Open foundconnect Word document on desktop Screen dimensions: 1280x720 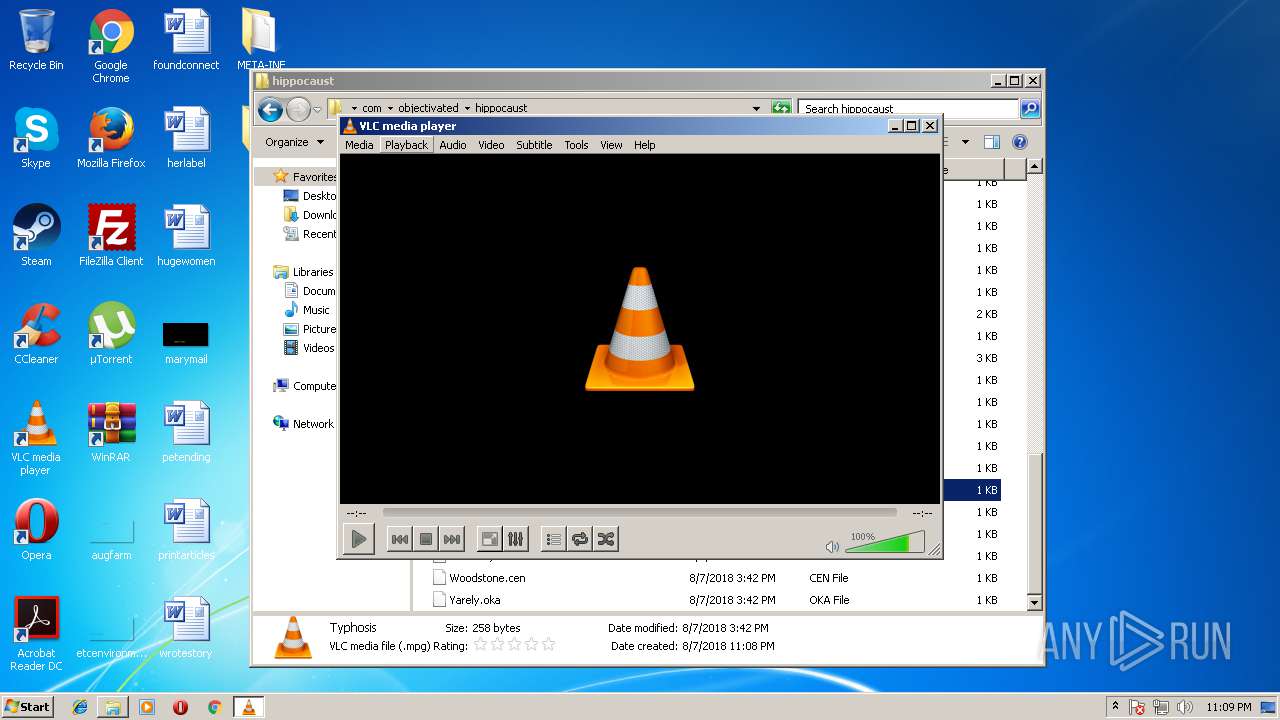point(186,40)
